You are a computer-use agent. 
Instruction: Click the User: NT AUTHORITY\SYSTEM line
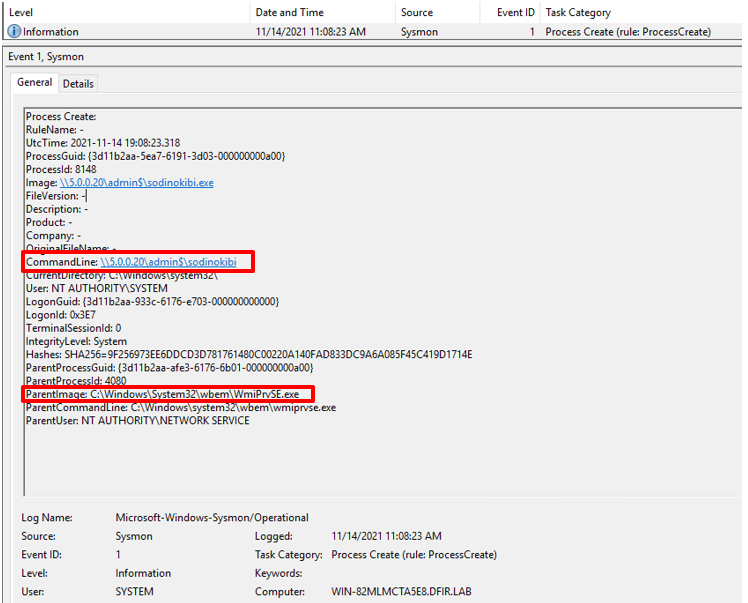tap(97, 289)
